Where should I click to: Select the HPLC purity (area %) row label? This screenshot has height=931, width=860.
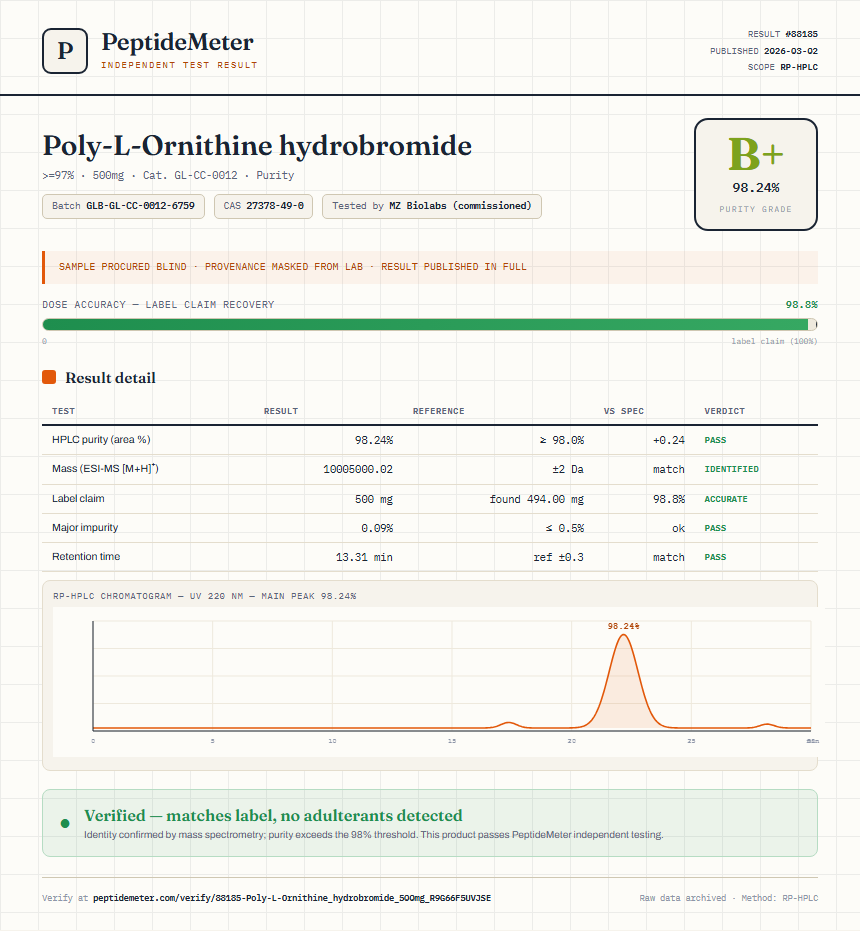[x=101, y=439]
